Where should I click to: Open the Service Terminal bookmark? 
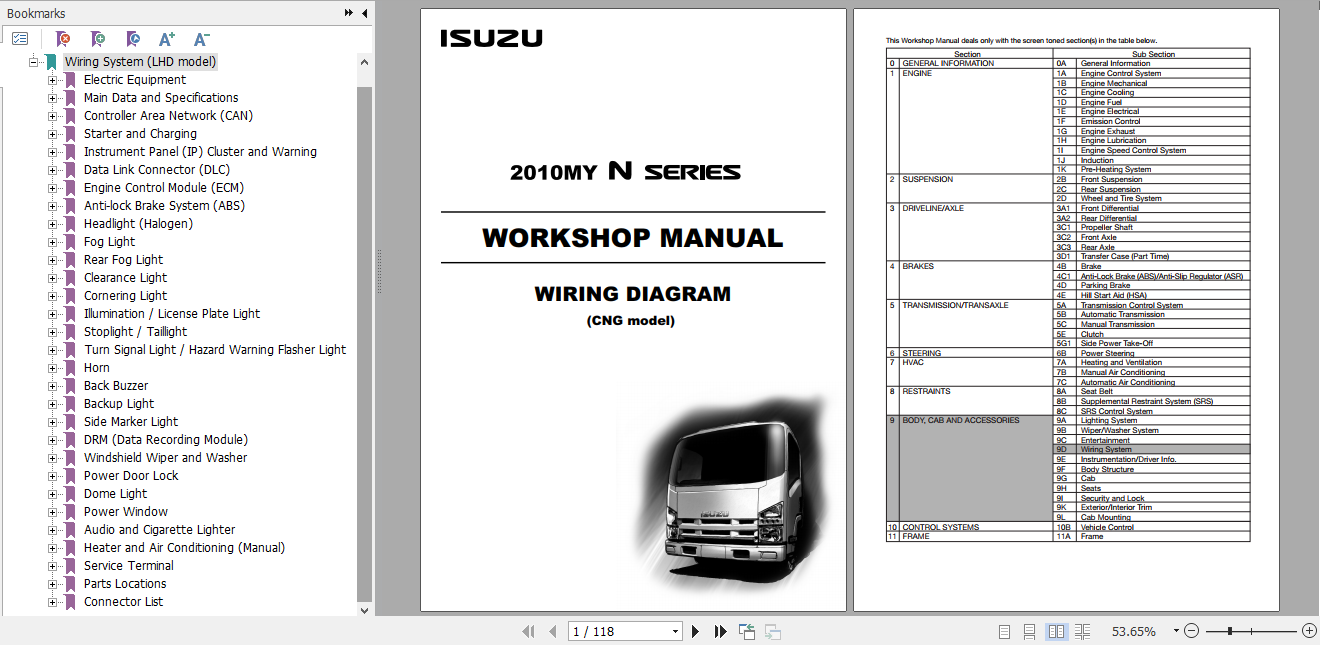[x=129, y=566]
